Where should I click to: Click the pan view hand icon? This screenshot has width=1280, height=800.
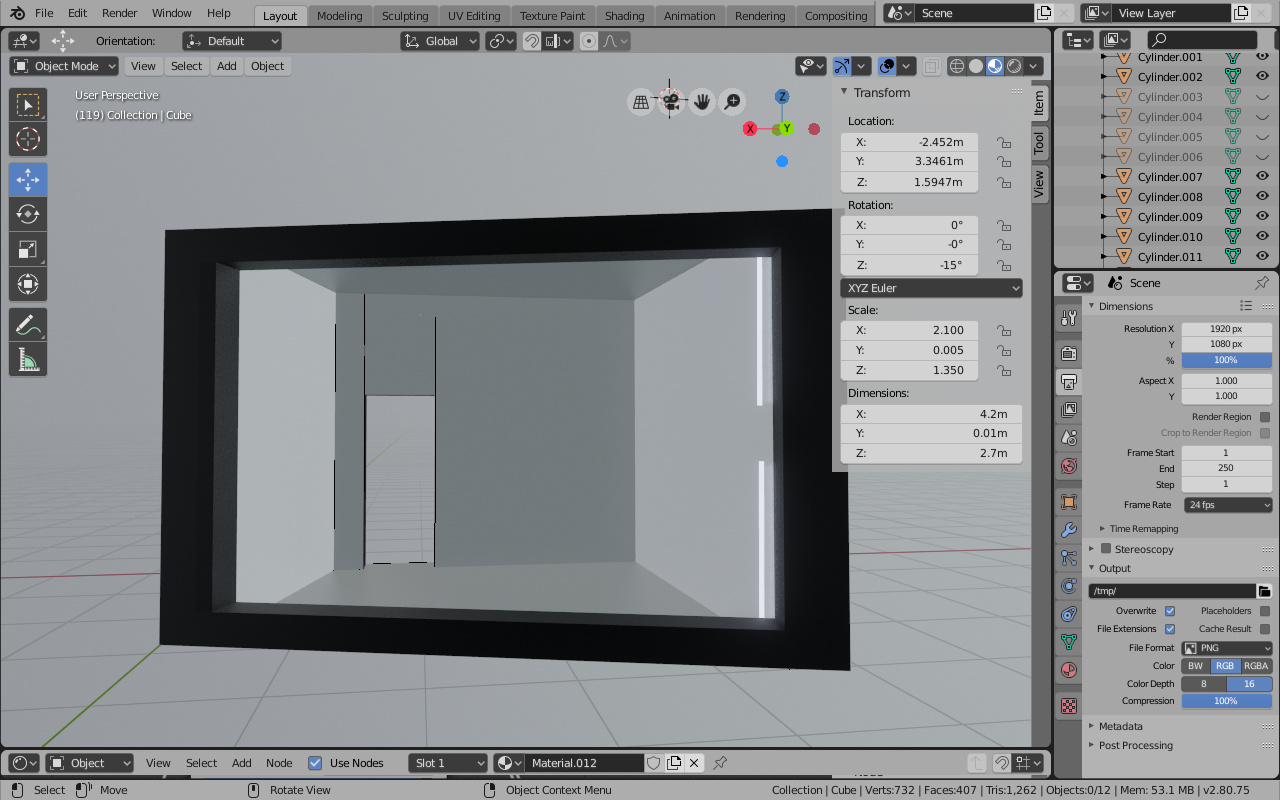click(x=702, y=101)
